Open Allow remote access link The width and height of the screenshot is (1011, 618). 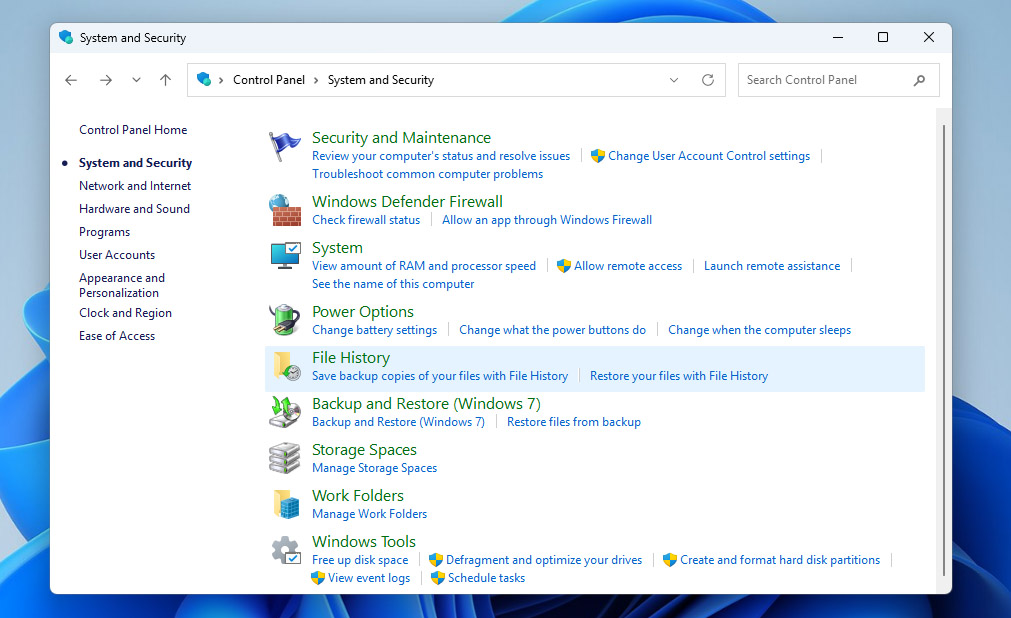click(627, 266)
